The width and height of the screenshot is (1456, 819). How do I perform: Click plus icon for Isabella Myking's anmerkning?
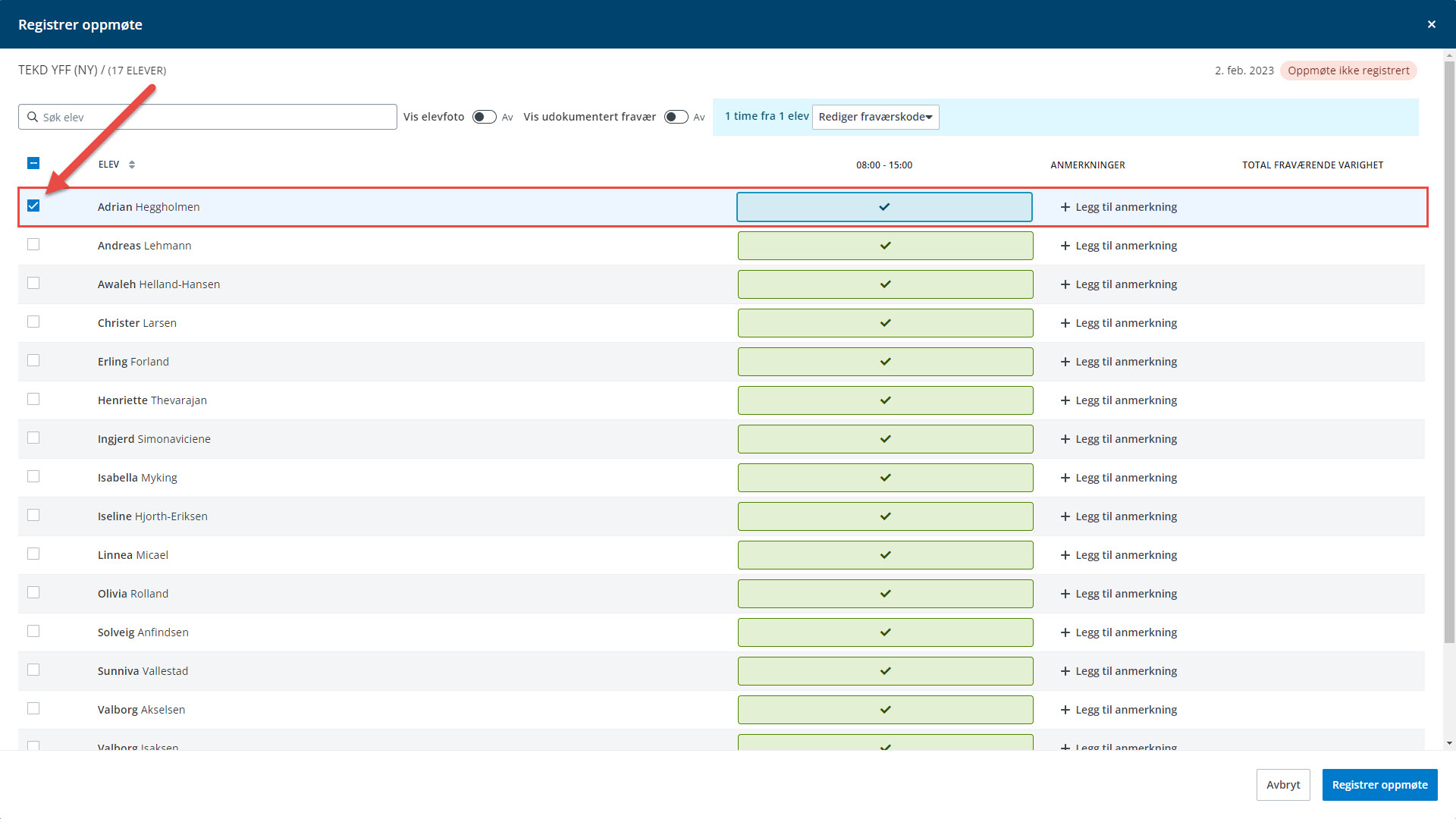pos(1065,478)
